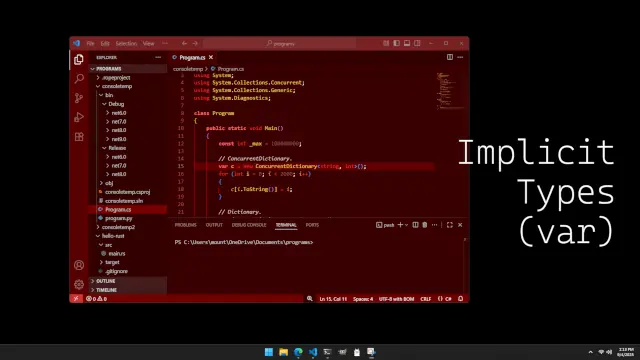Click the UTF-8 with BOM encoding button

(396, 299)
